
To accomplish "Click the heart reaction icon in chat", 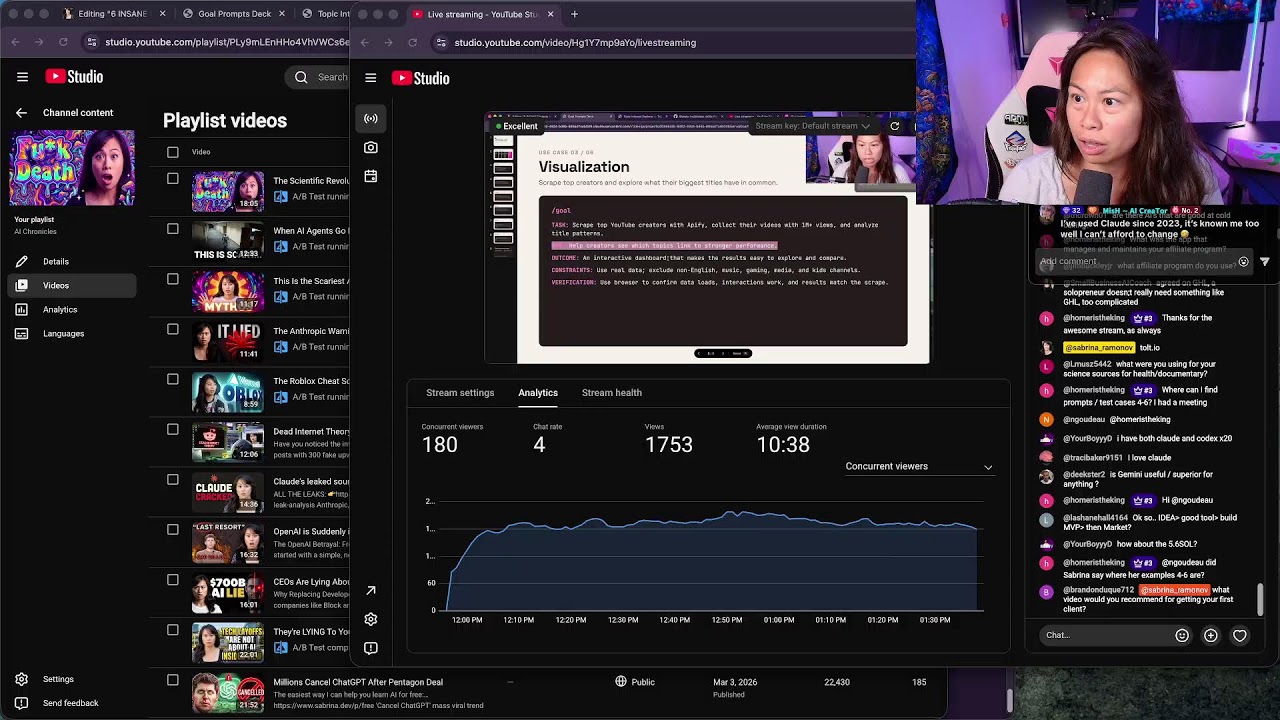I will tap(1240, 635).
